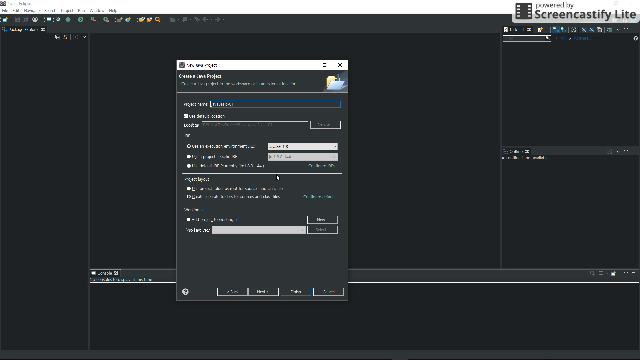This screenshot has width=640, height=360.
Task: Click the Run External Tools icon
Action: click(x=106, y=20)
